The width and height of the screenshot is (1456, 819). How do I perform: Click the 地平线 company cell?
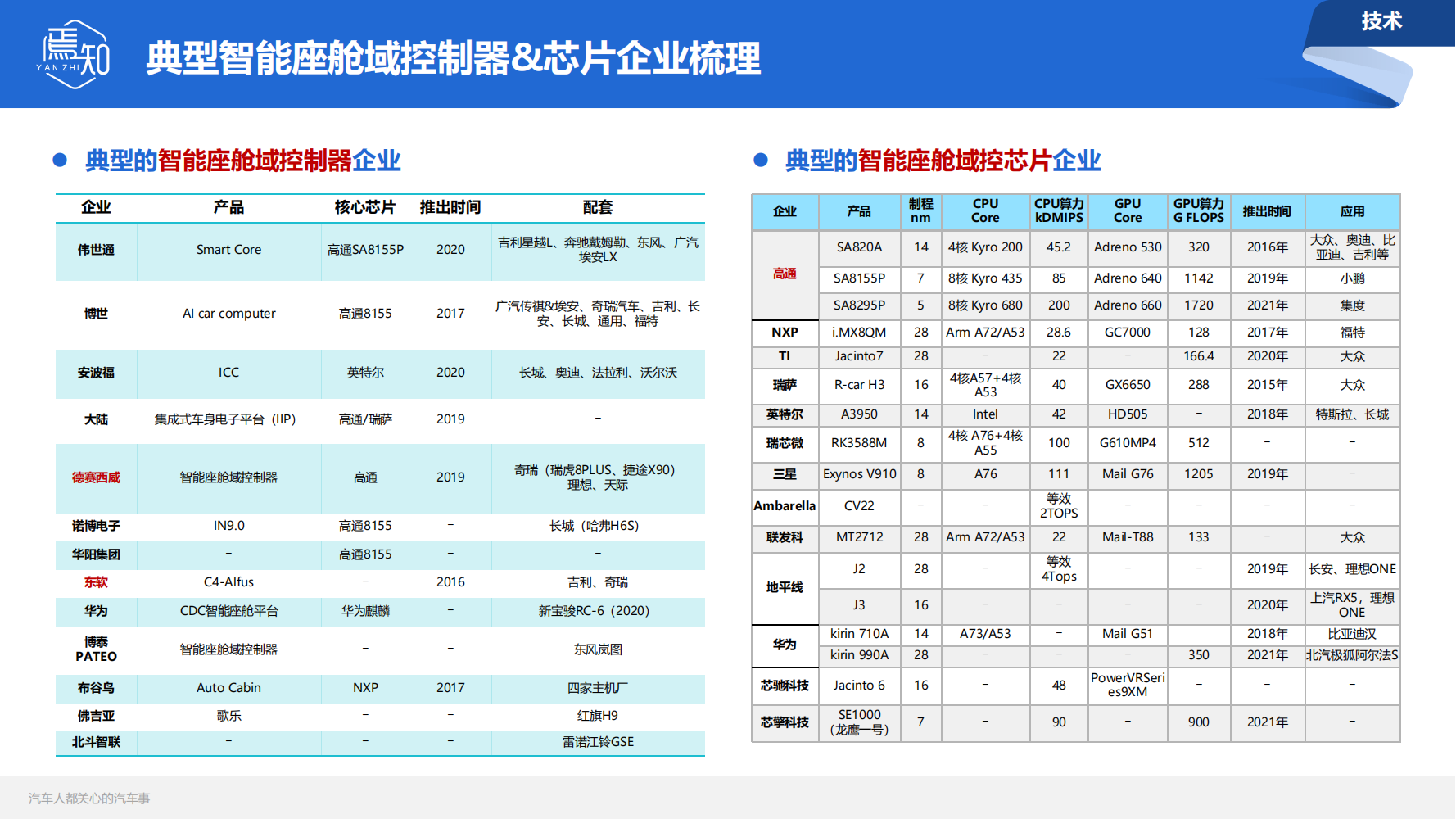coord(785,588)
